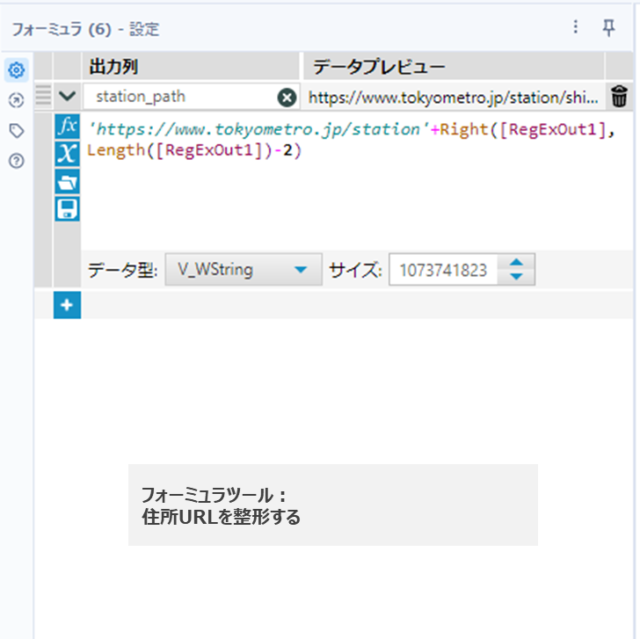The height and width of the screenshot is (639, 640).
Task: Pin the configuration panel
Action: [609, 28]
